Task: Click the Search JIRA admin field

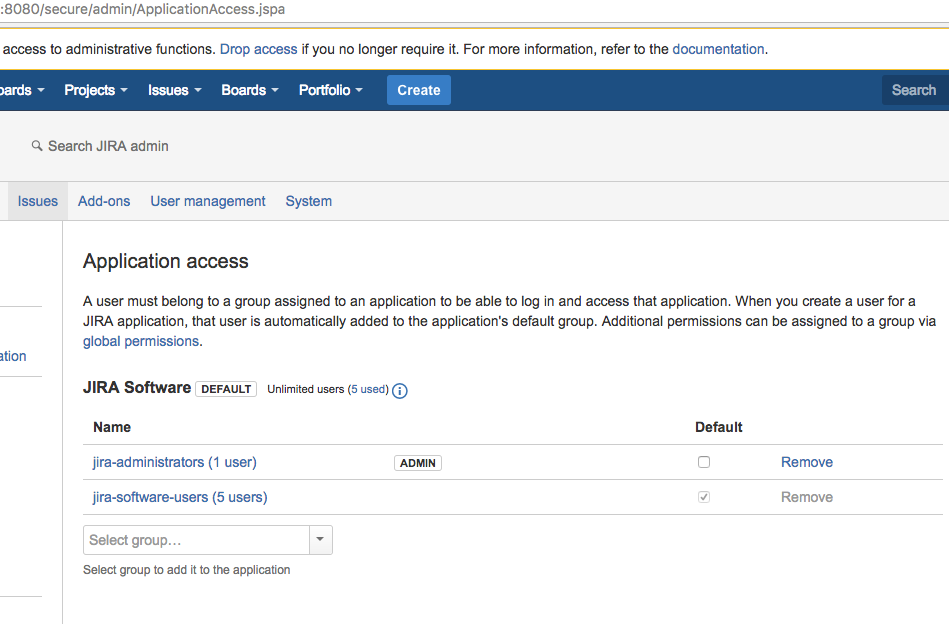Action: tap(108, 146)
